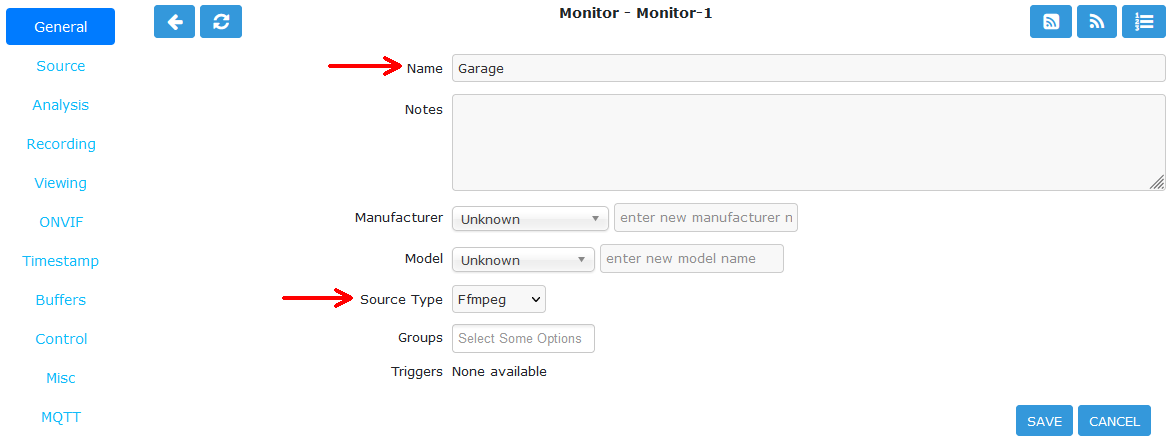The width and height of the screenshot is (1173, 442).
Task: Click the Name field containing Garage
Action: [x=809, y=68]
